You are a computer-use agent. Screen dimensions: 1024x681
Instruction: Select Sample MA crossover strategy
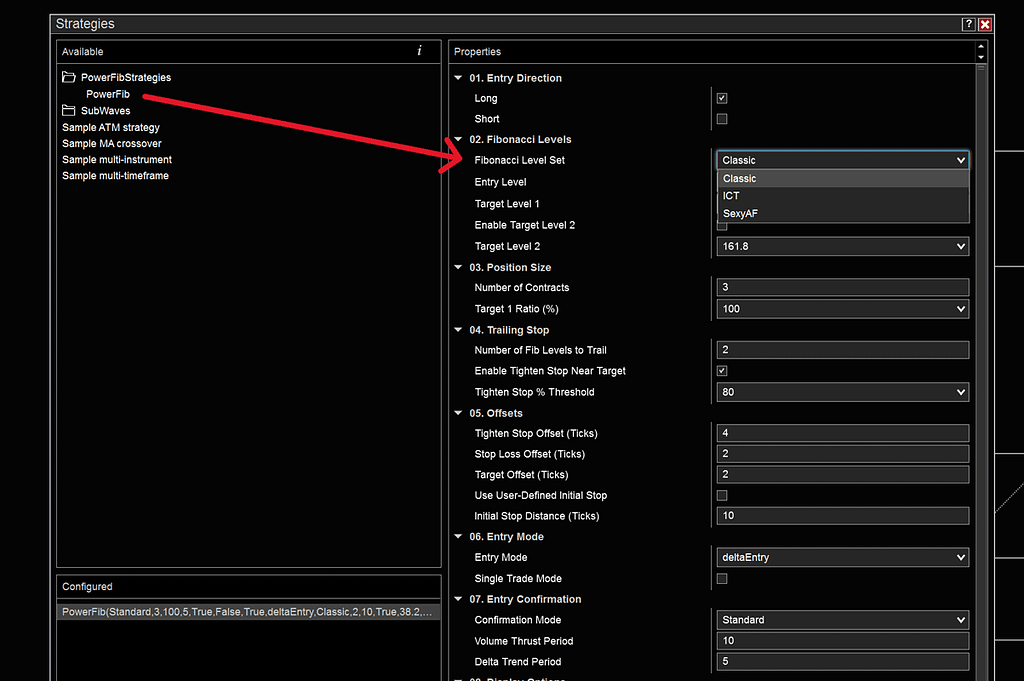pyautogui.click(x=111, y=144)
